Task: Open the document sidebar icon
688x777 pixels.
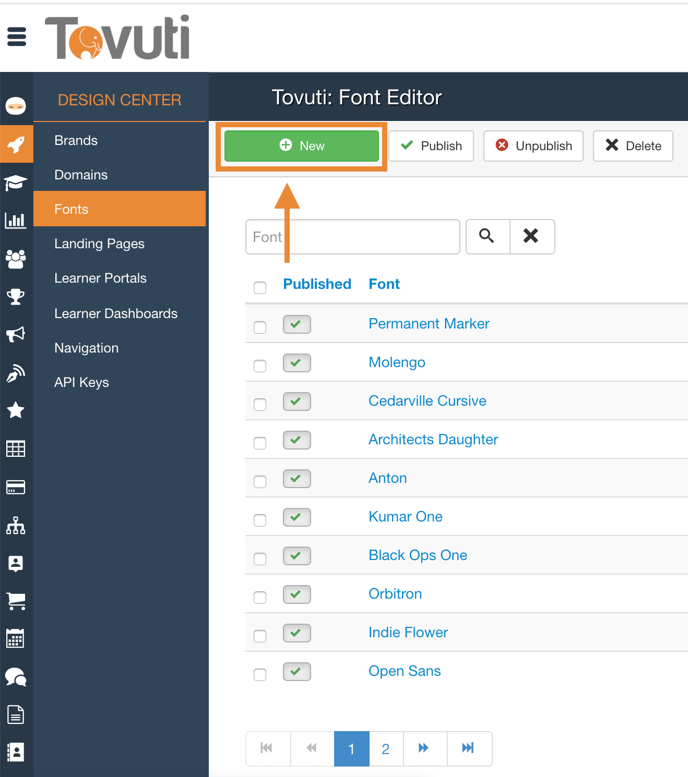Action: coord(16,715)
